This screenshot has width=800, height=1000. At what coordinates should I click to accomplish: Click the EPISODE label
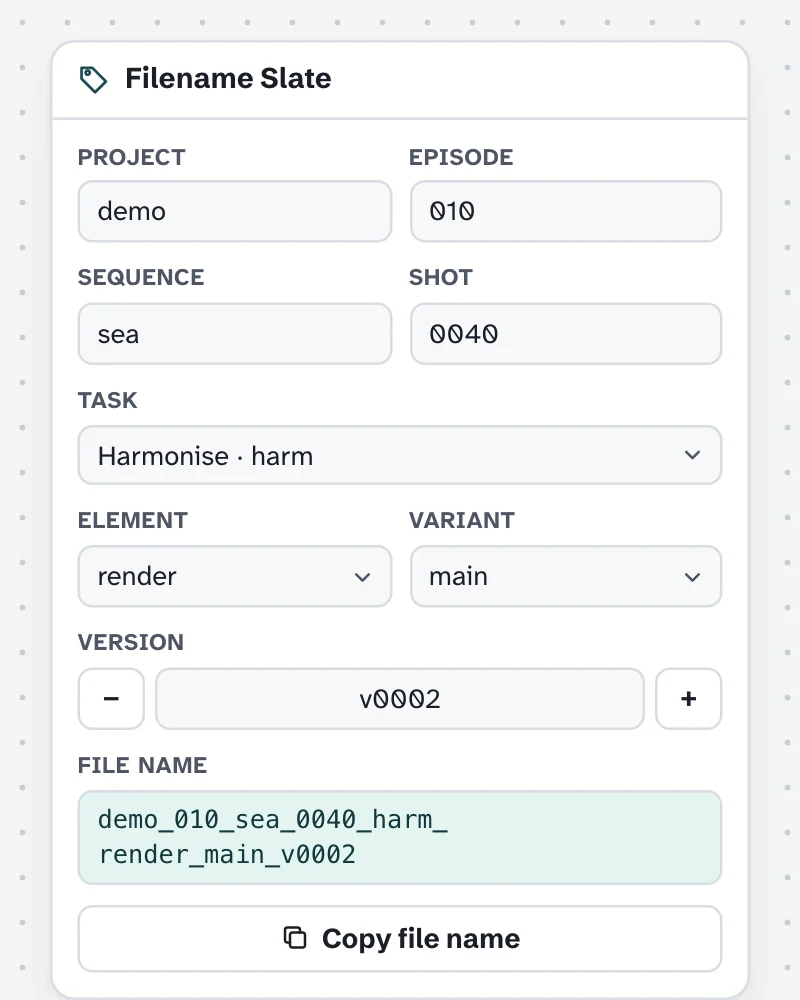point(461,157)
